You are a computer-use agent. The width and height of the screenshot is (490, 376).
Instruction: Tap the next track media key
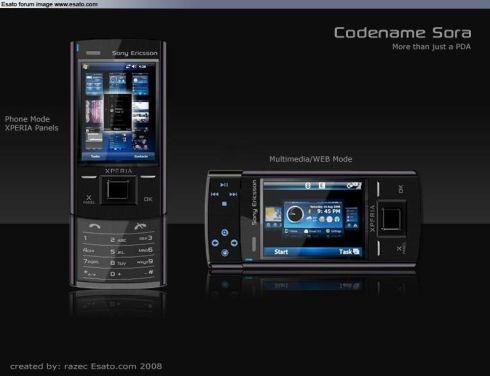point(233,194)
